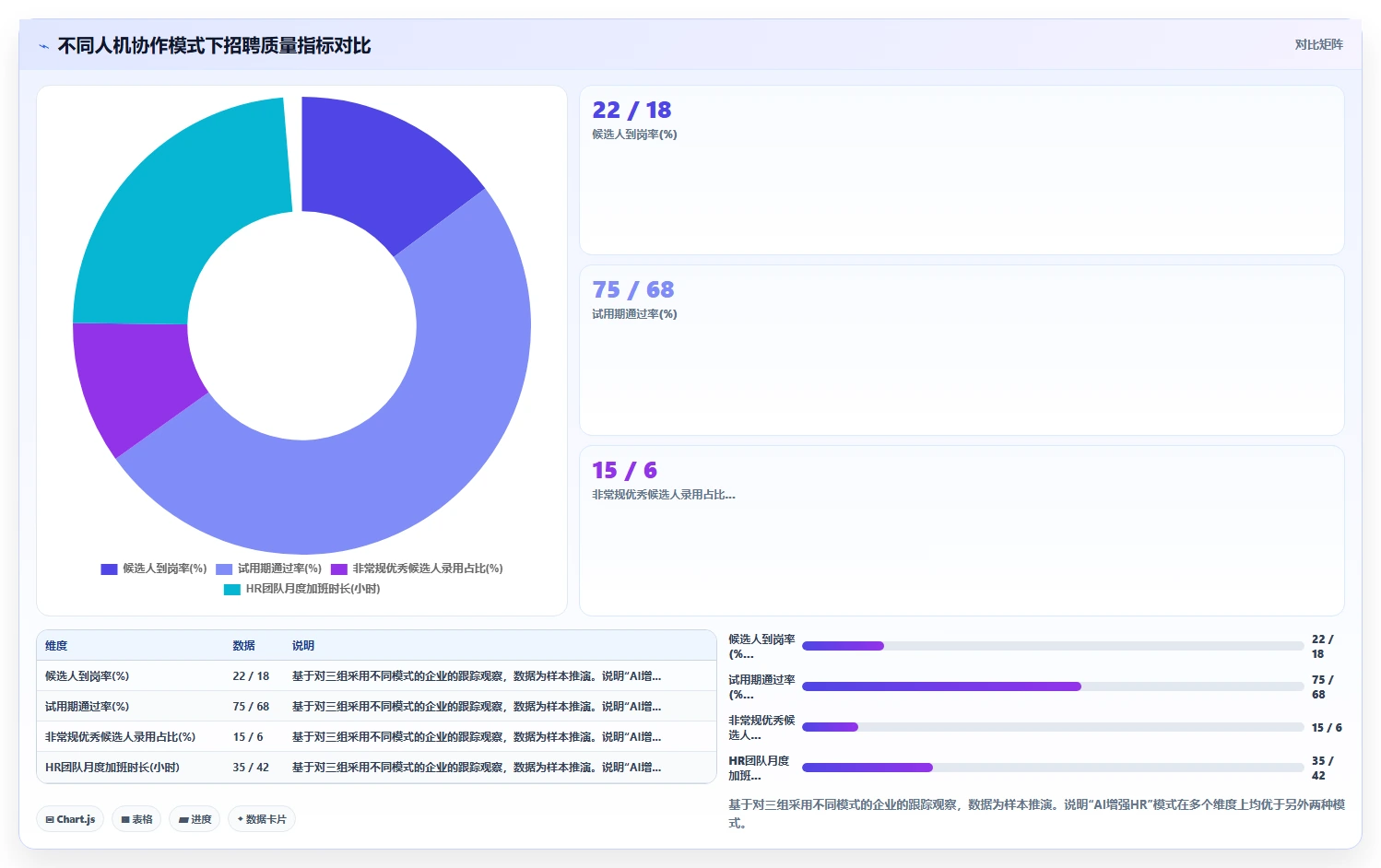Select the HR团队月度加班时长(小时) table row

click(x=376, y=768)
